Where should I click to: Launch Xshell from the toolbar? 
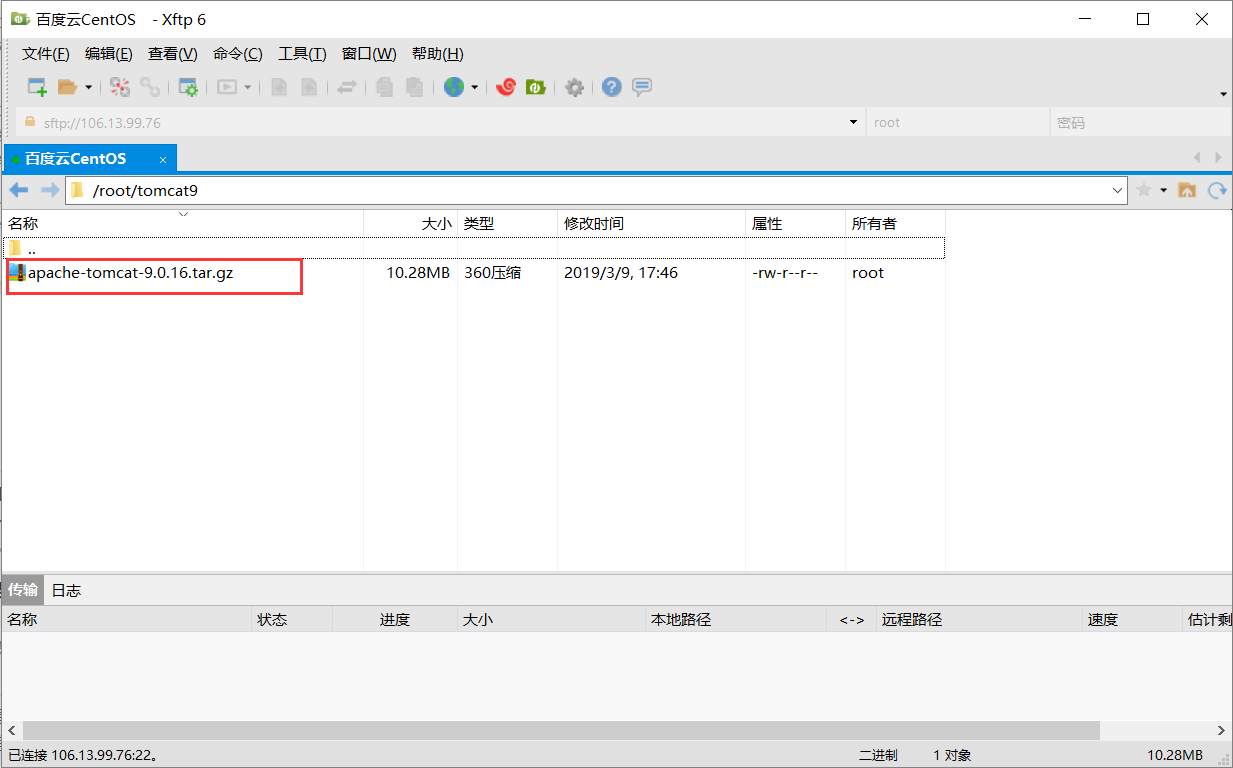point(506,87)
